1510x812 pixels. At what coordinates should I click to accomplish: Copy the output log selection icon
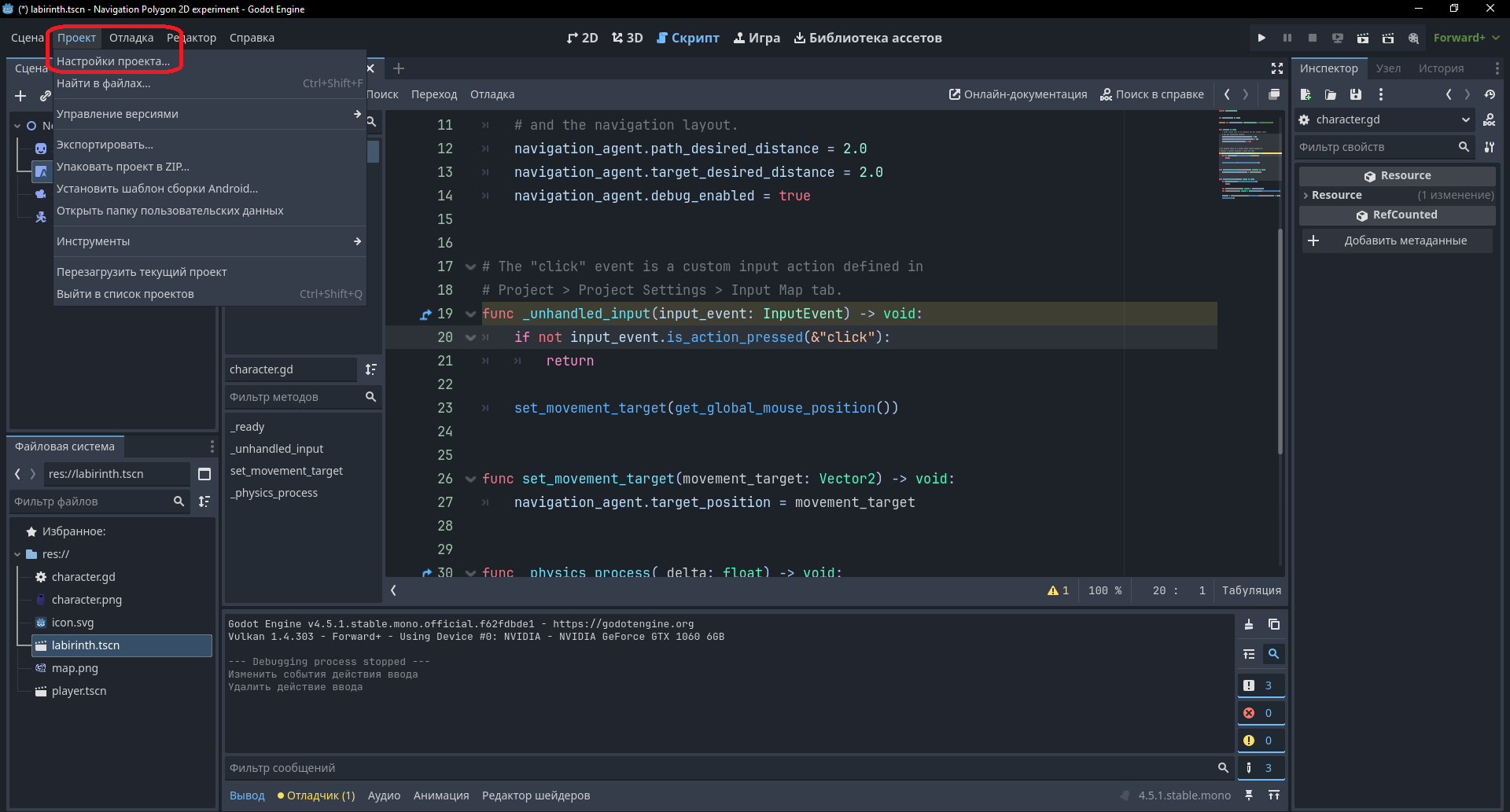[x=1274, y=624]
